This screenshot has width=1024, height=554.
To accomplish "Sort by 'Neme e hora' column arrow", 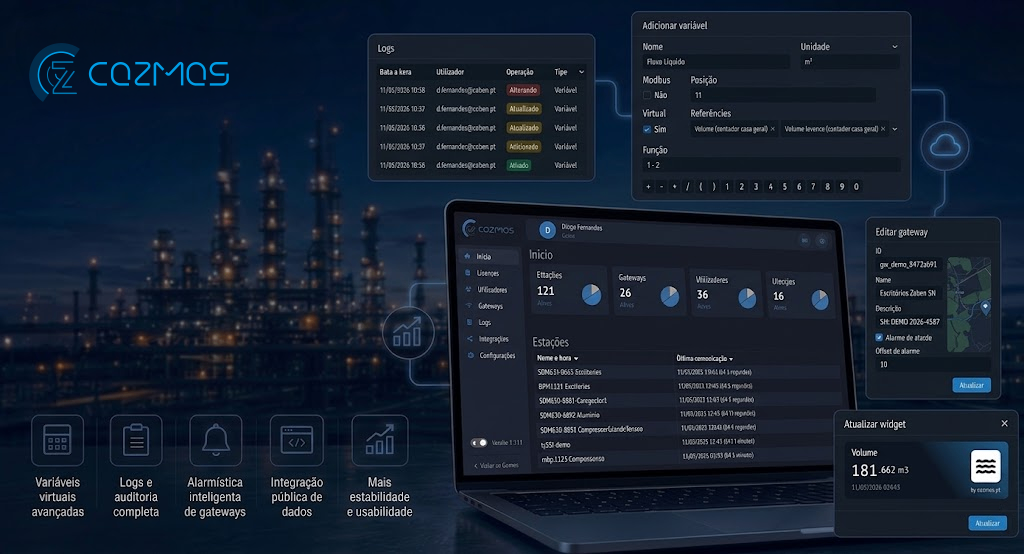I will tap(576, 358).
